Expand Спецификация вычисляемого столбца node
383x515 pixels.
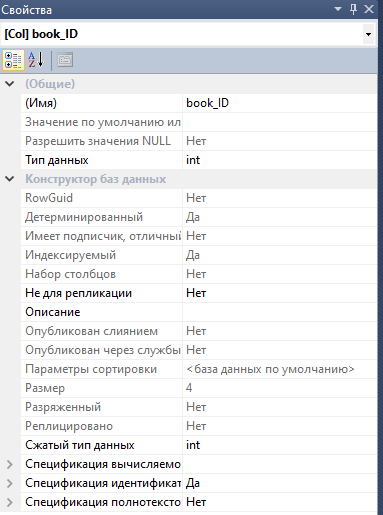(x=10, y=464)
